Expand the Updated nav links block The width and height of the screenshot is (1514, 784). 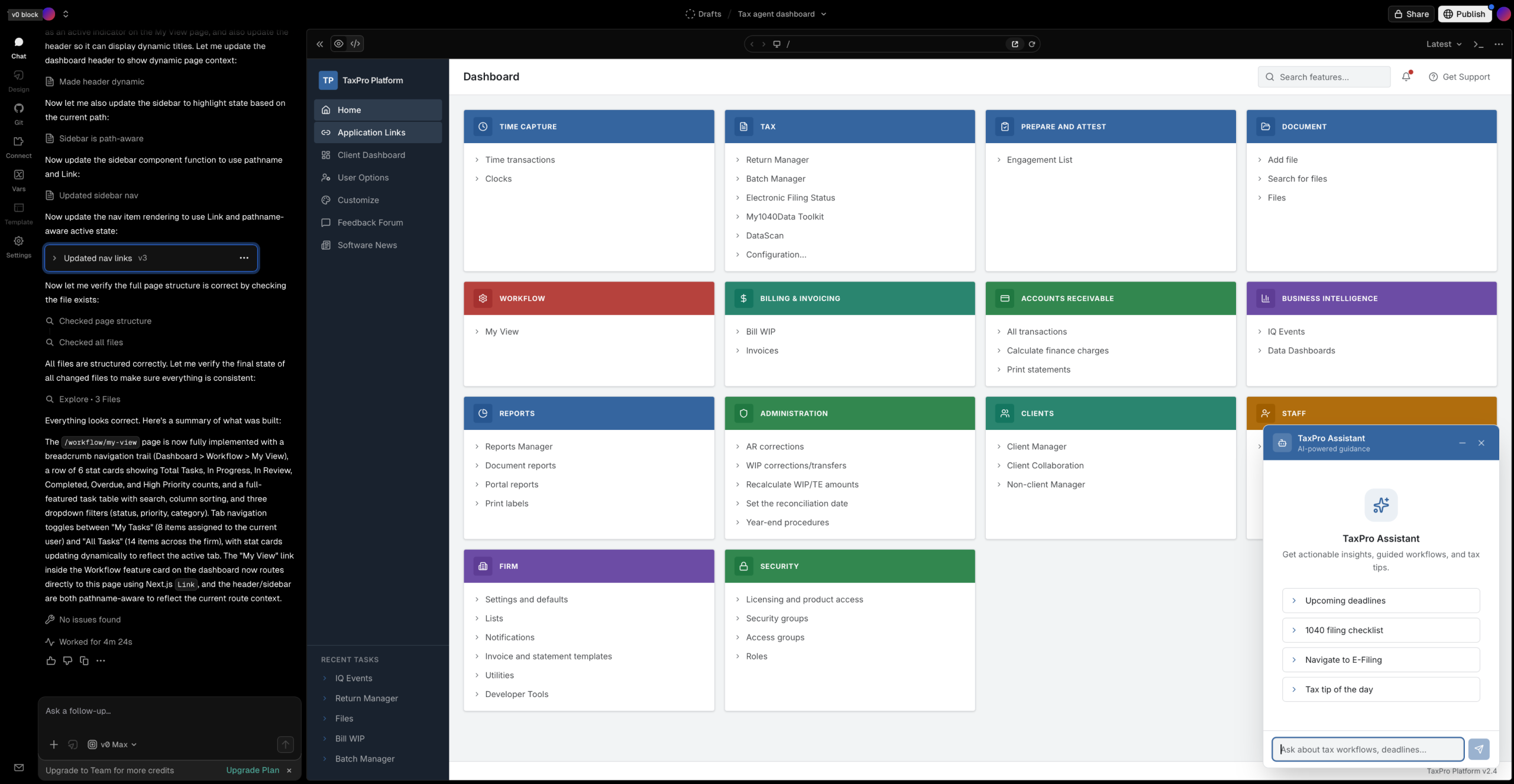[x=54, y=258]
